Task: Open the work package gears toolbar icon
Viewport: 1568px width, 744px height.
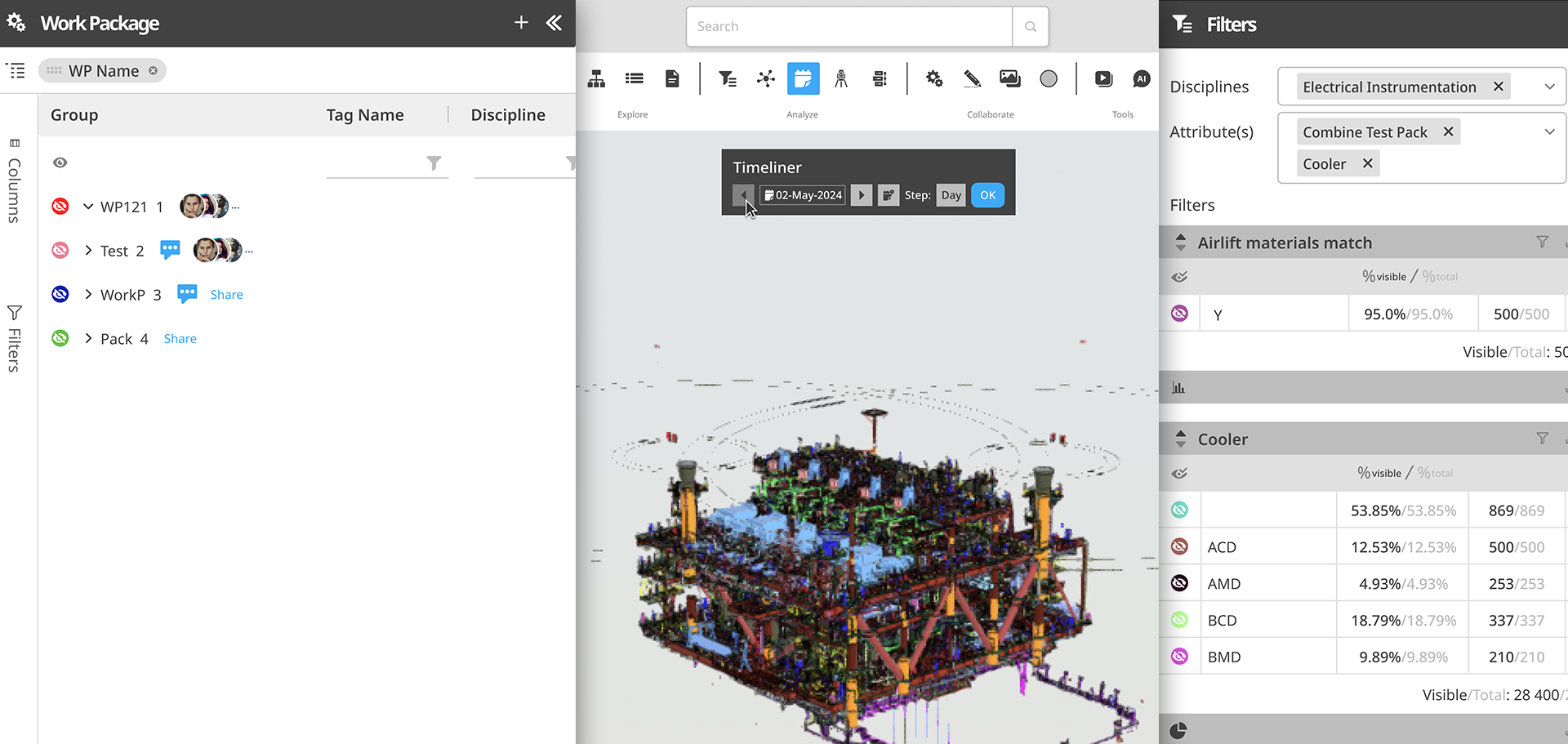Action: [934, 79]
